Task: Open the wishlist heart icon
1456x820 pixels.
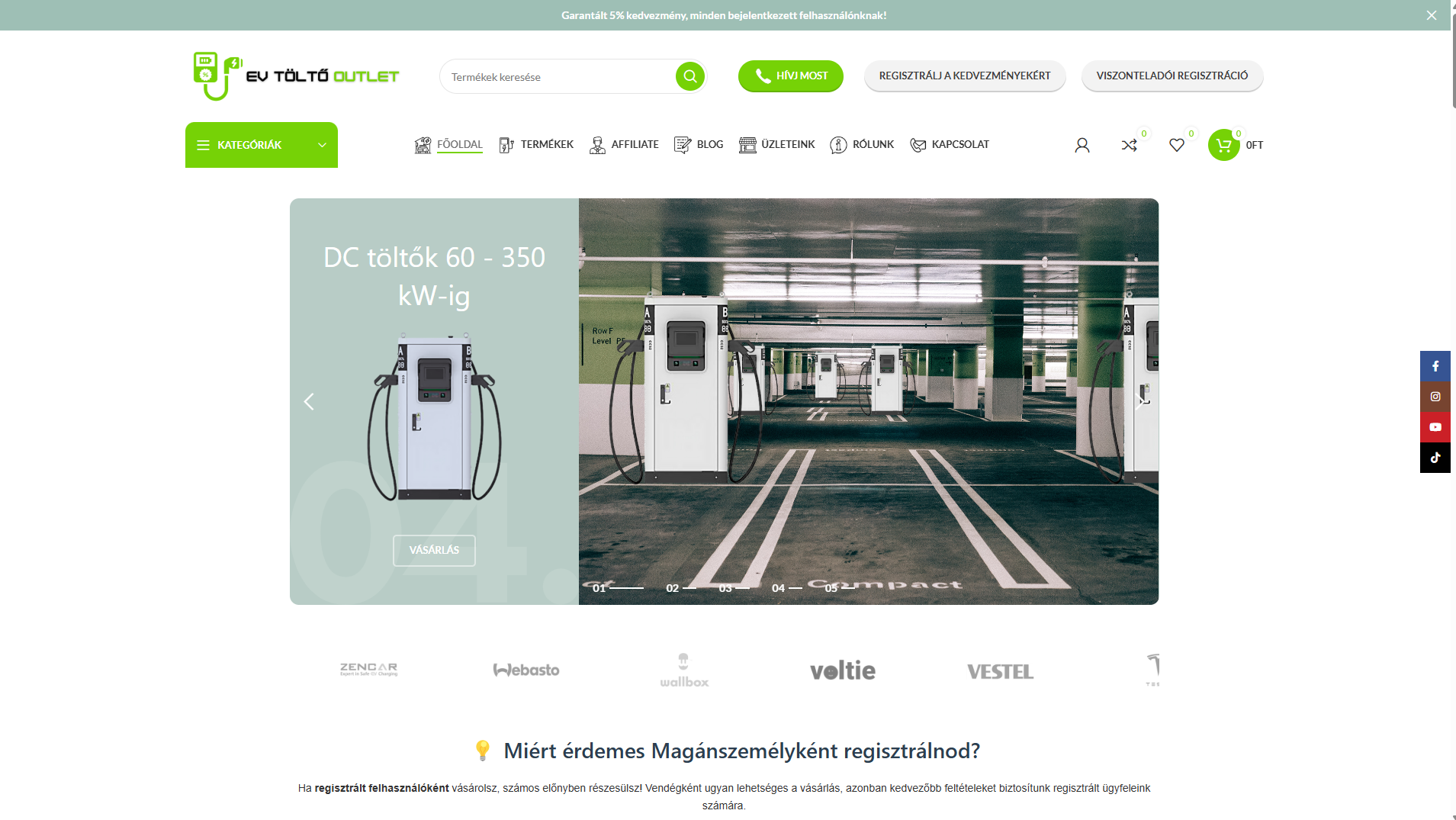Action: [1177, 145]
